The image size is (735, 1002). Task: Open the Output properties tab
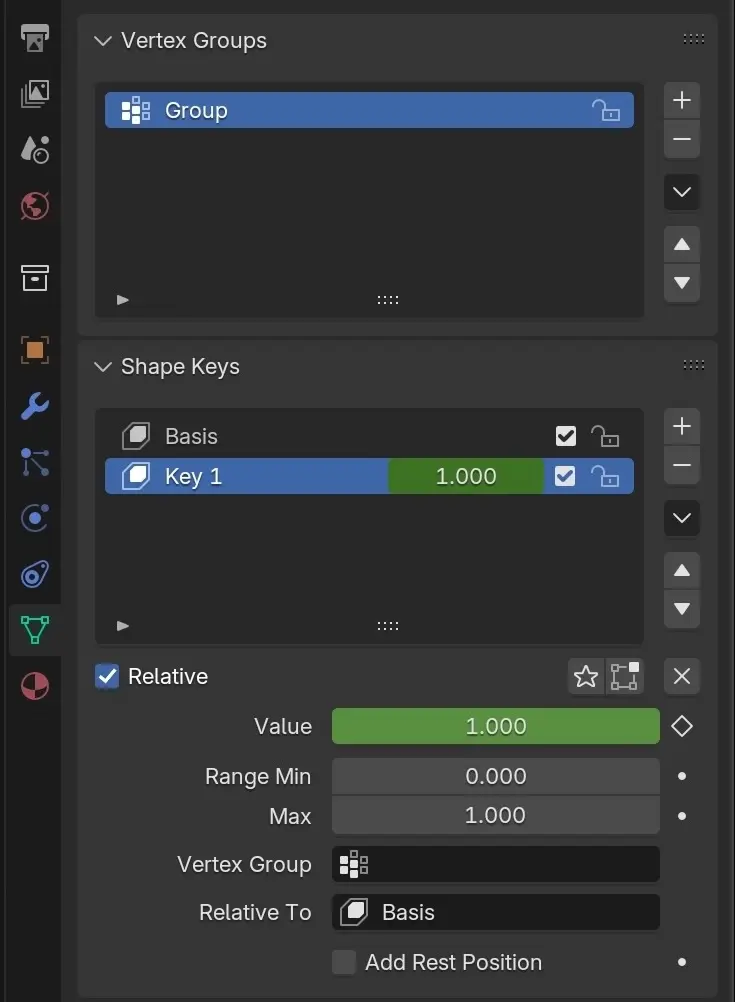pos(35,39)
